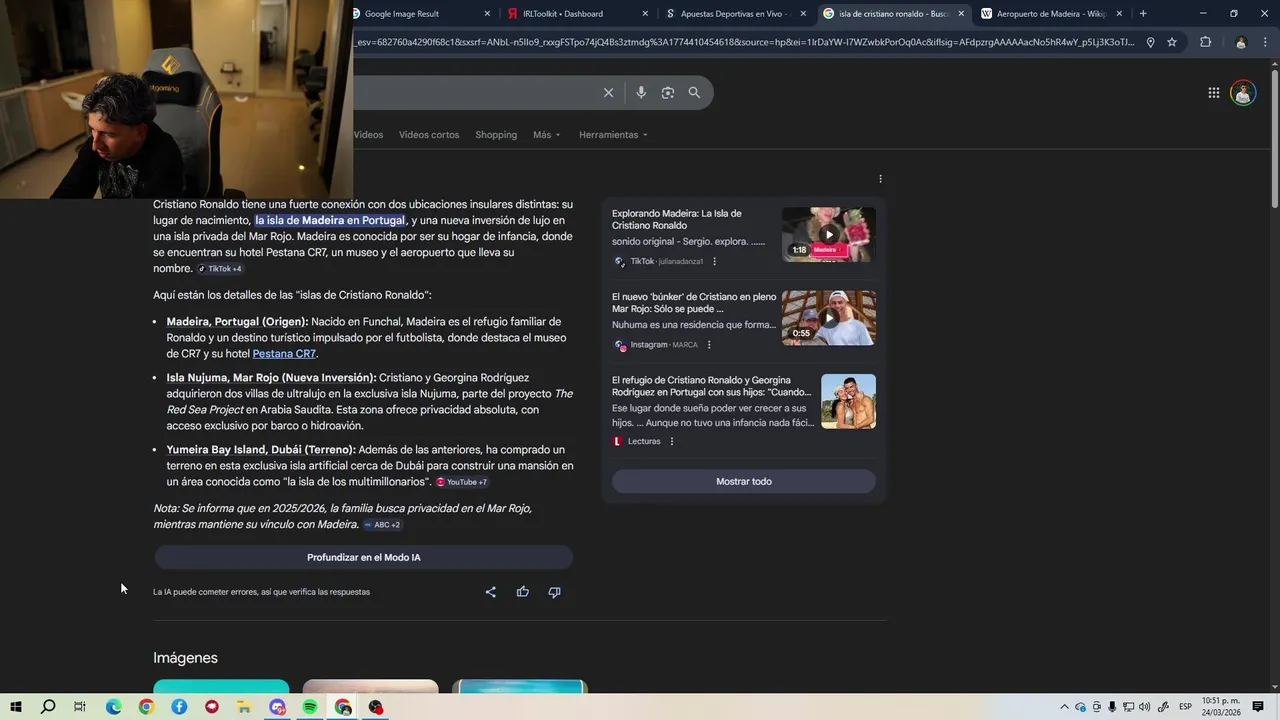1280x720 pixels.
Task: Click the Imágenes section heading
Action: 185,658
